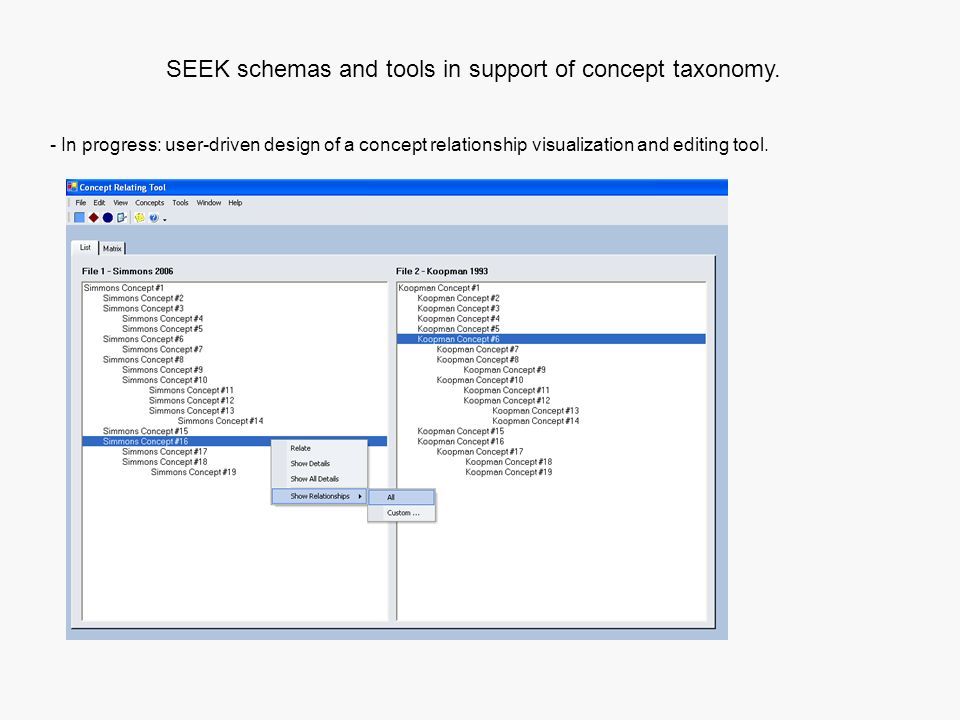The image size is (960, 720).
Task: Select Simmons Concept #4
Action: point(162,318)
